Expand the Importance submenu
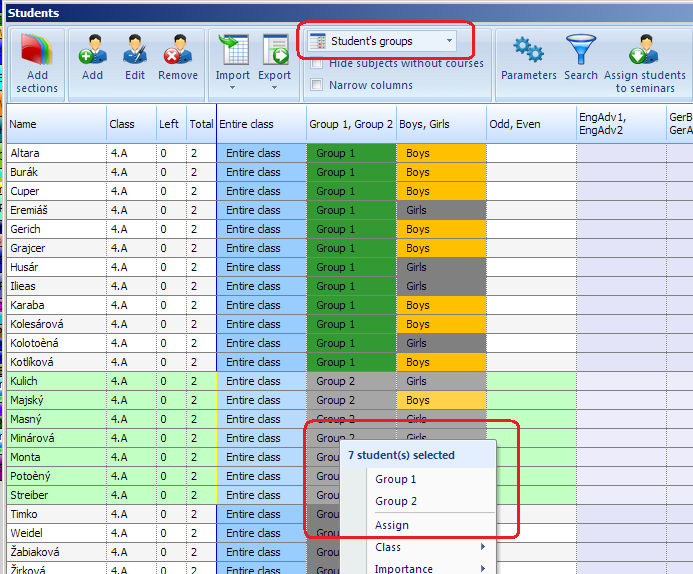 (x=431, y=568)
